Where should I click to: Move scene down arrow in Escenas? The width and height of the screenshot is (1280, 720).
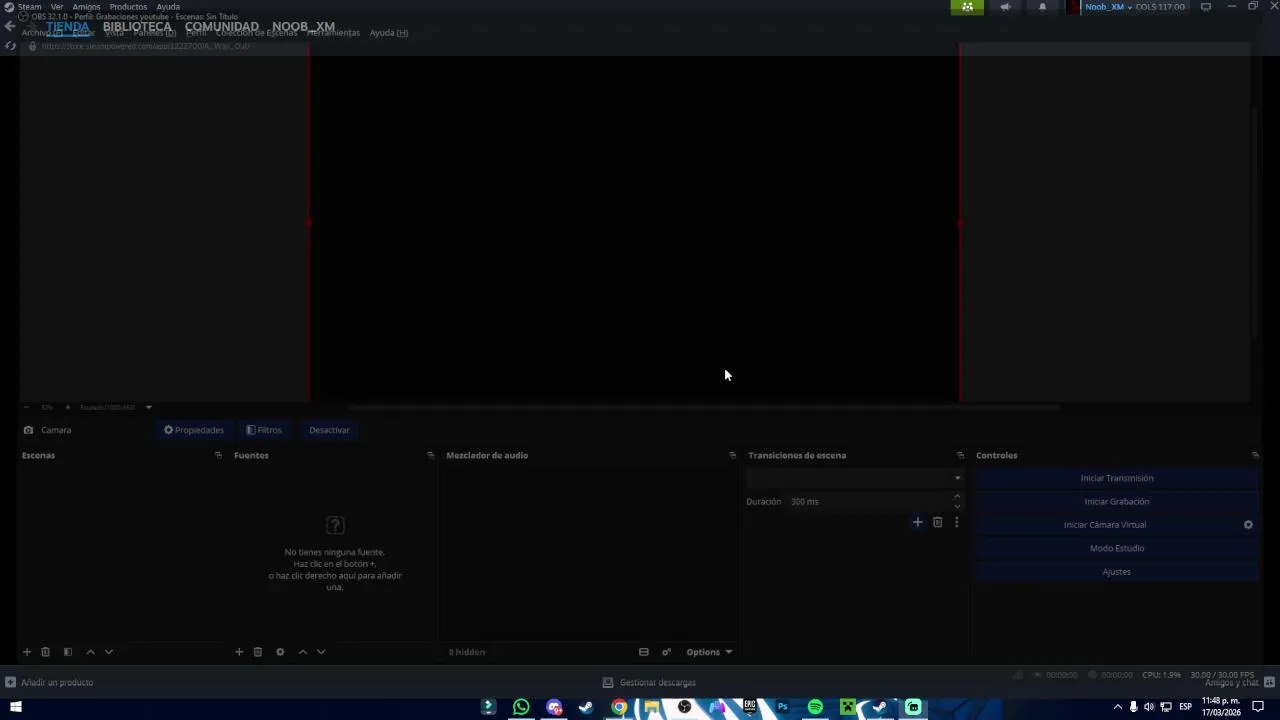pos(109,652)
